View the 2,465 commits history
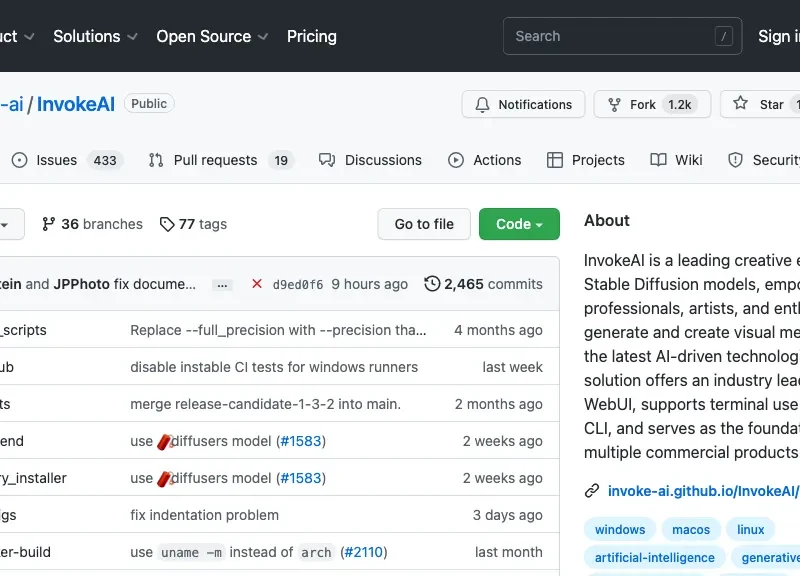Viewport: 800px width, 576px height. click(483, 284)
